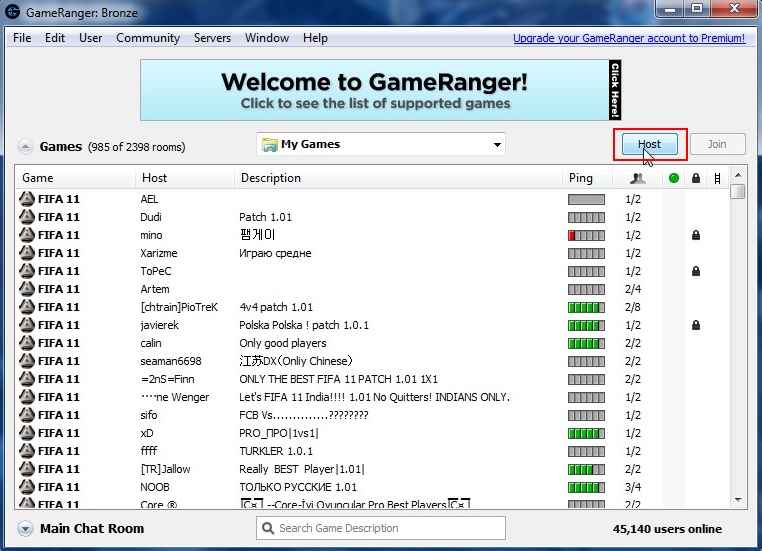Click the 2/4 player count in Artem's row
The width and height of the screenshot is (762, 551).
(x=633, y=289)
